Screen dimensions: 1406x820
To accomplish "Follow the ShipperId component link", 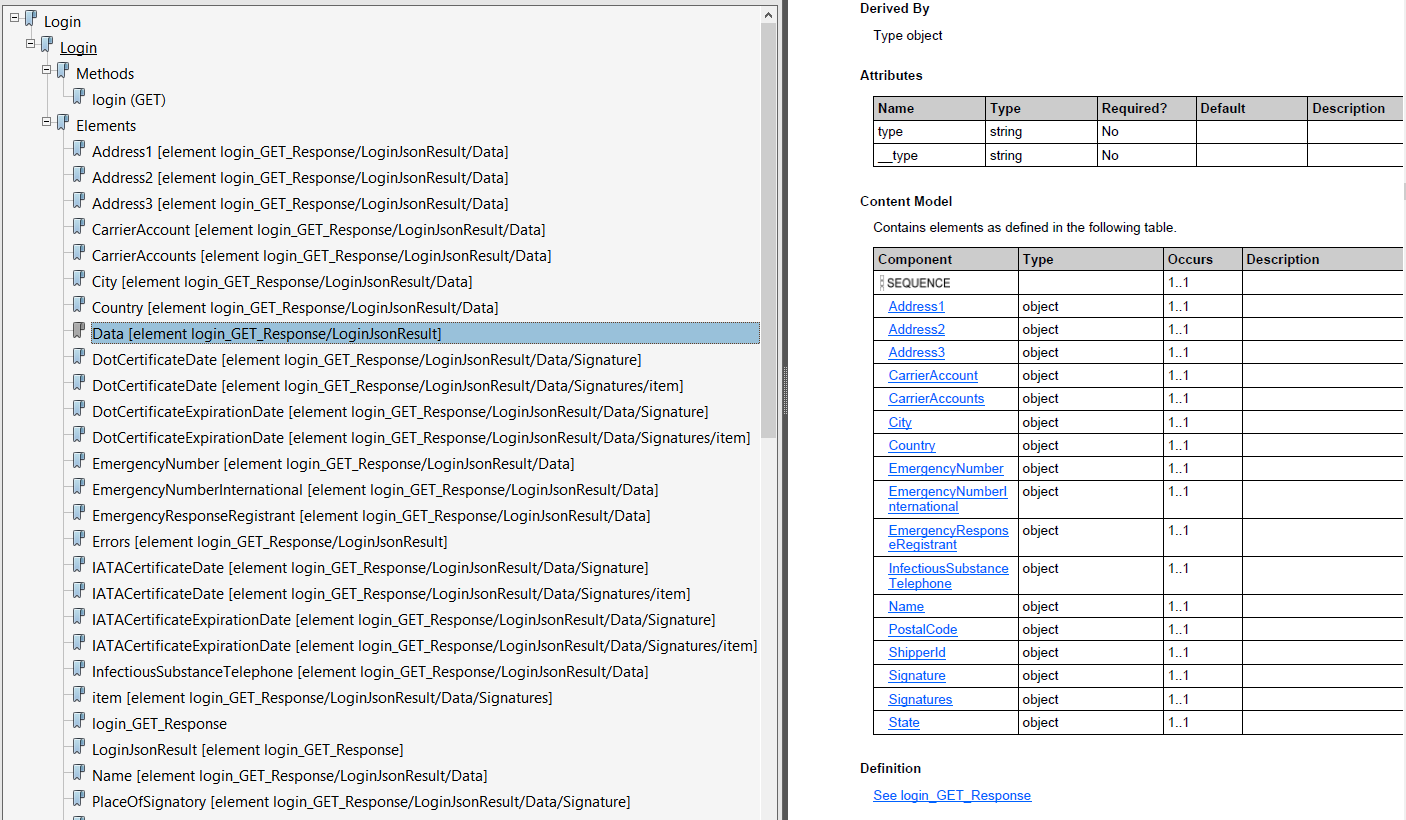I will coord(917,652).
